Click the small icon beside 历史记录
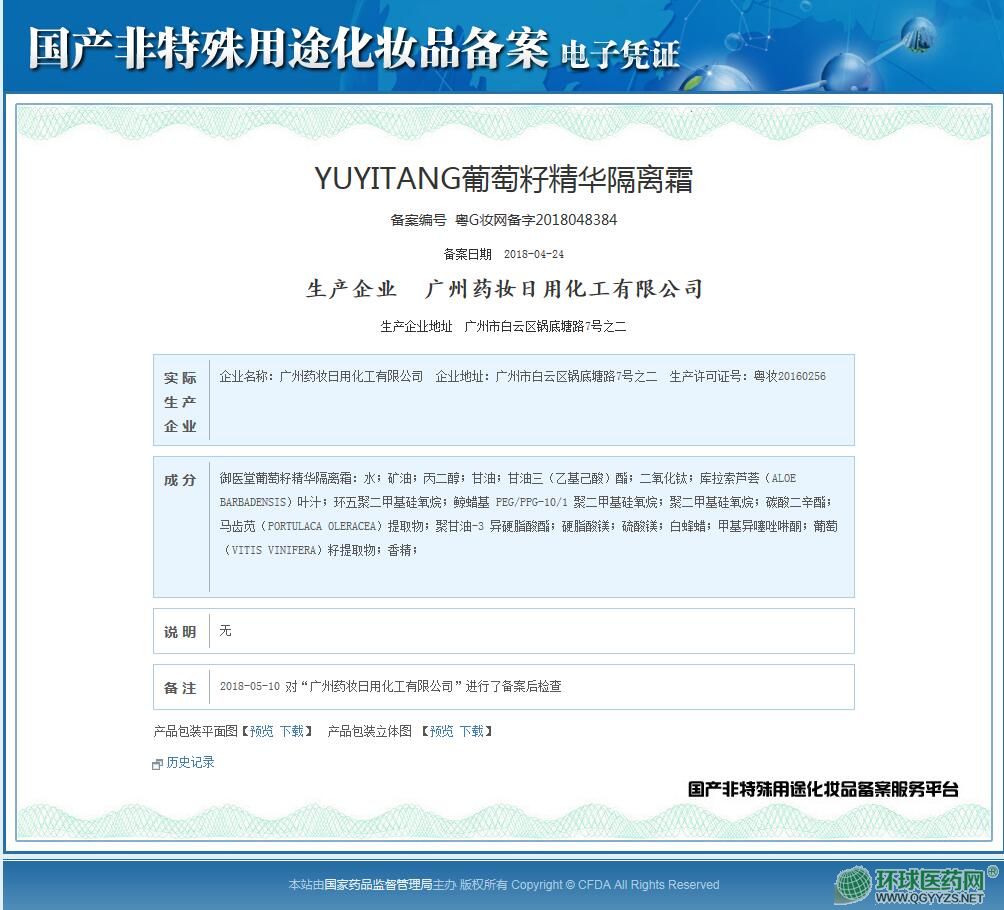 (157, 764)
